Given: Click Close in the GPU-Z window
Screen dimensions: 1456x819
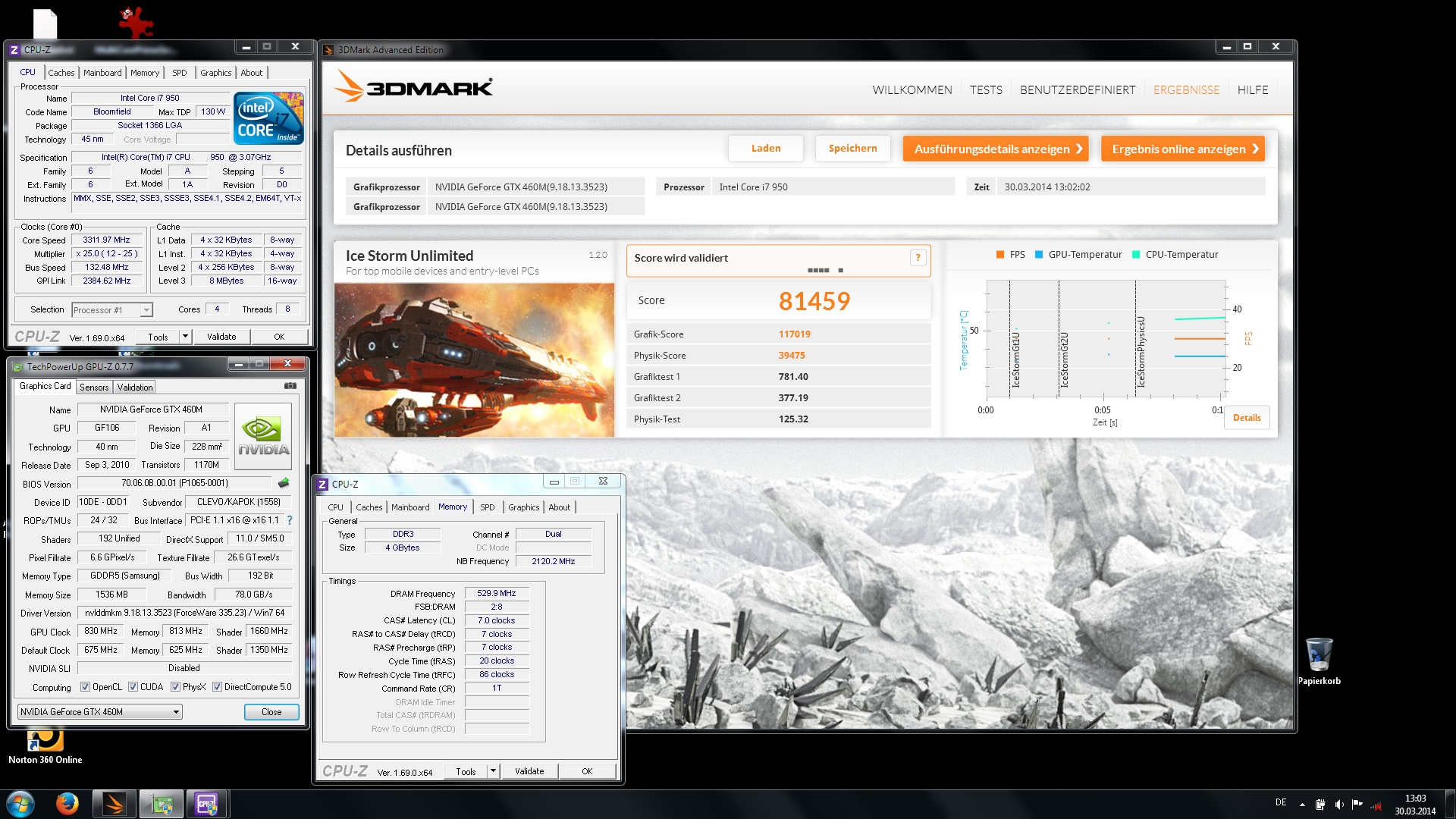Looking at the screenshot, I should click(271, 711).
